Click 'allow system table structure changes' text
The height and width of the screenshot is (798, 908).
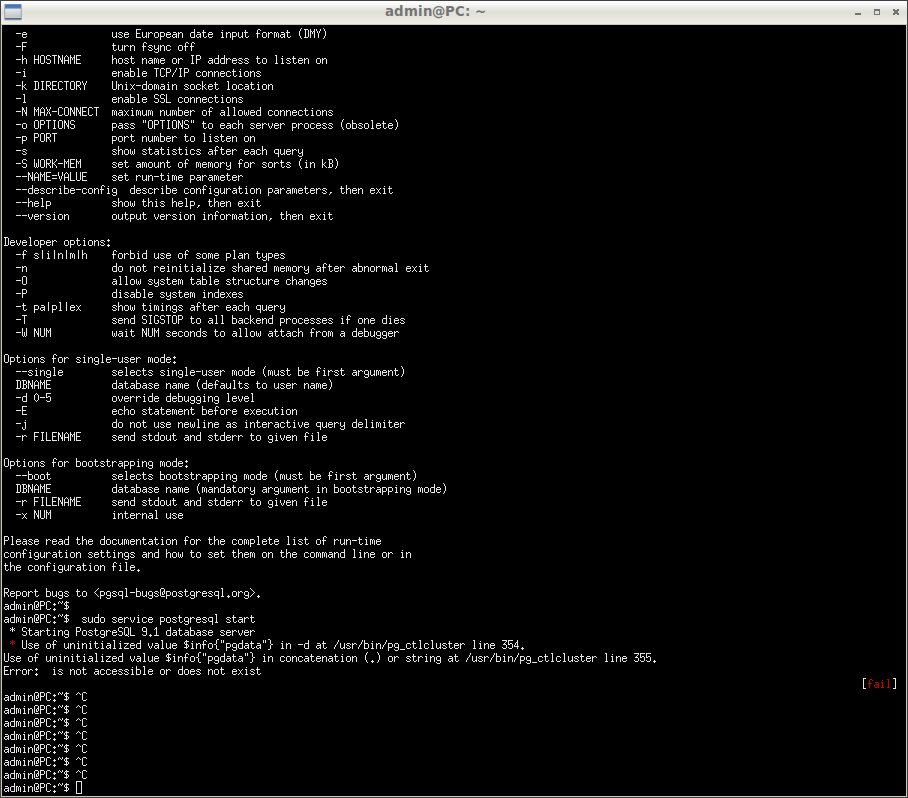(x=219, y=281)
